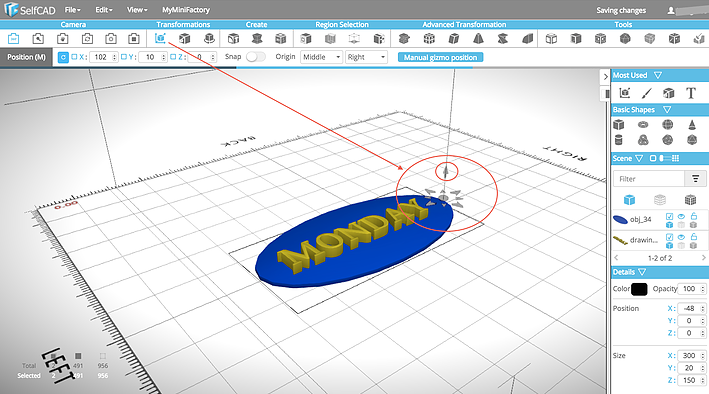This screenshot has height=394, width=709.
Task: Add a cone from Basic Shapes
Action: pyautogui.click(x=692, y=124)
